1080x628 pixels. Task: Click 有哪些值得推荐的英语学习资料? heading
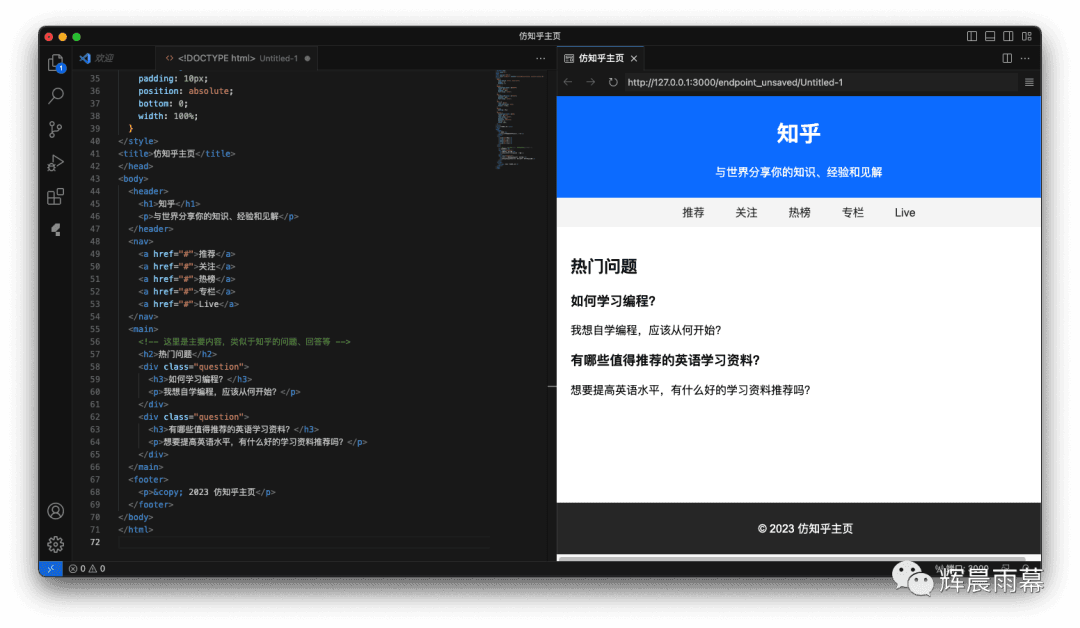coord(665,360)
